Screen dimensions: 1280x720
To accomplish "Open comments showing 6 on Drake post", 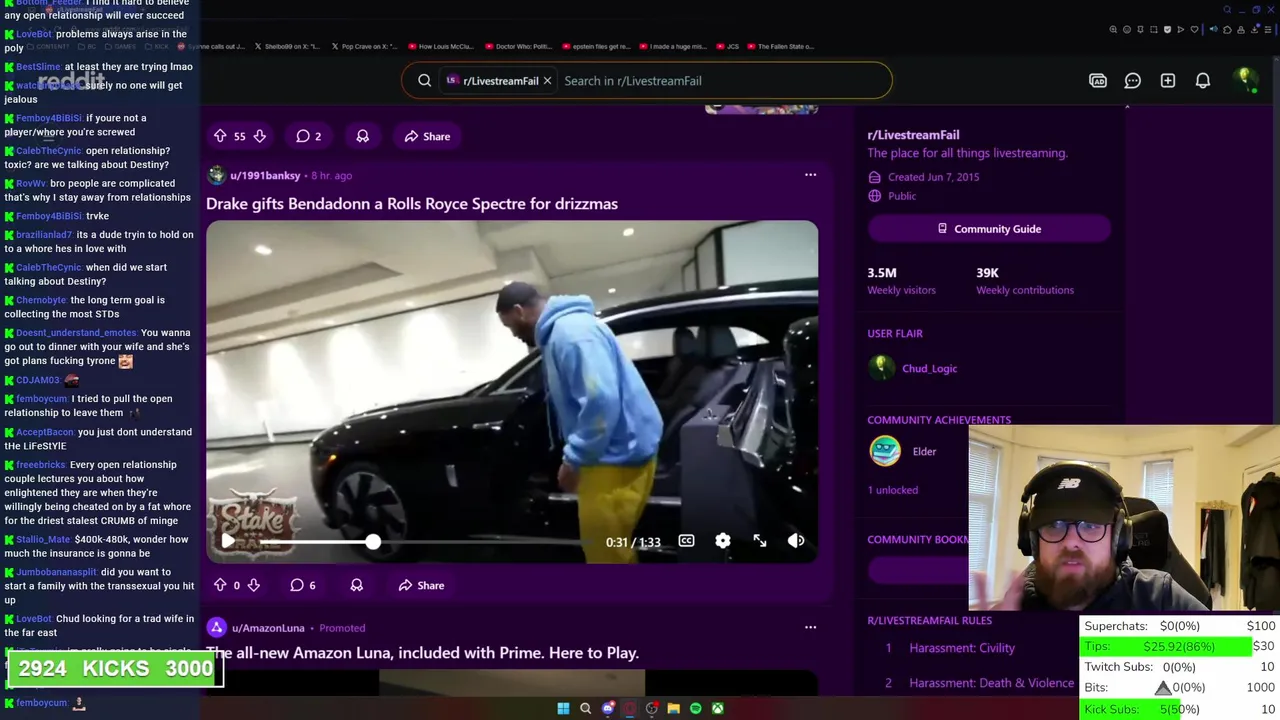I will pyautogui.click(x=303, y=585).
